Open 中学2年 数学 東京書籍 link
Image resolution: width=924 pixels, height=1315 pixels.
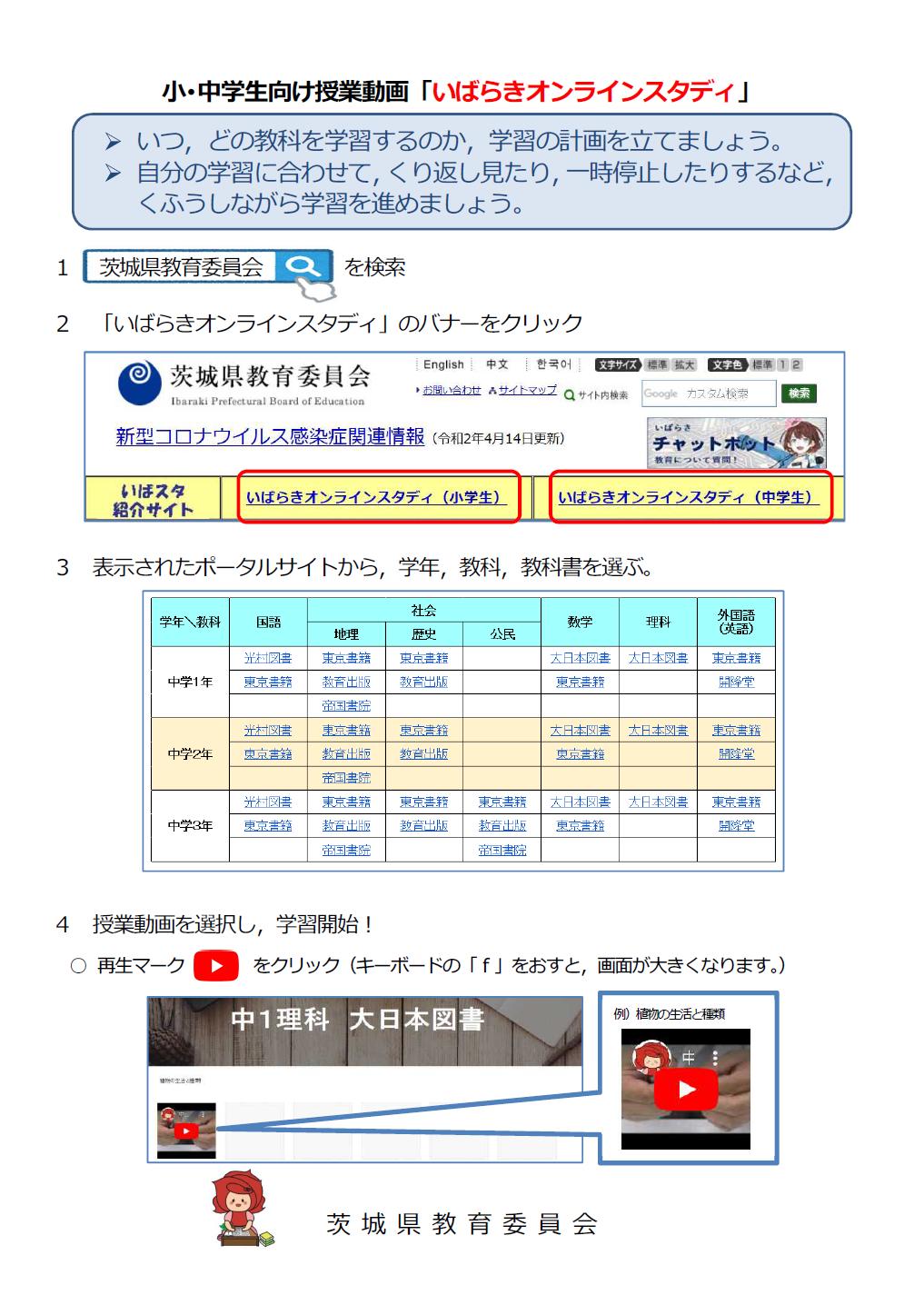tap(581, 753)
